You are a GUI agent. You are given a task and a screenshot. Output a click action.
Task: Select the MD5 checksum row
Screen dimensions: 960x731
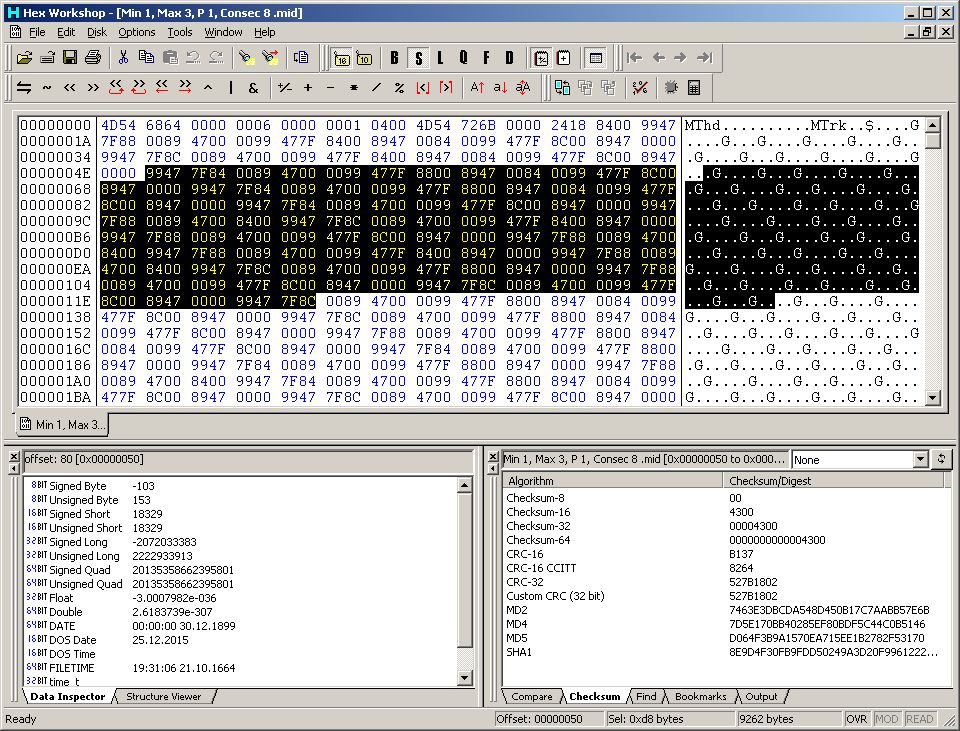(516, 637)
